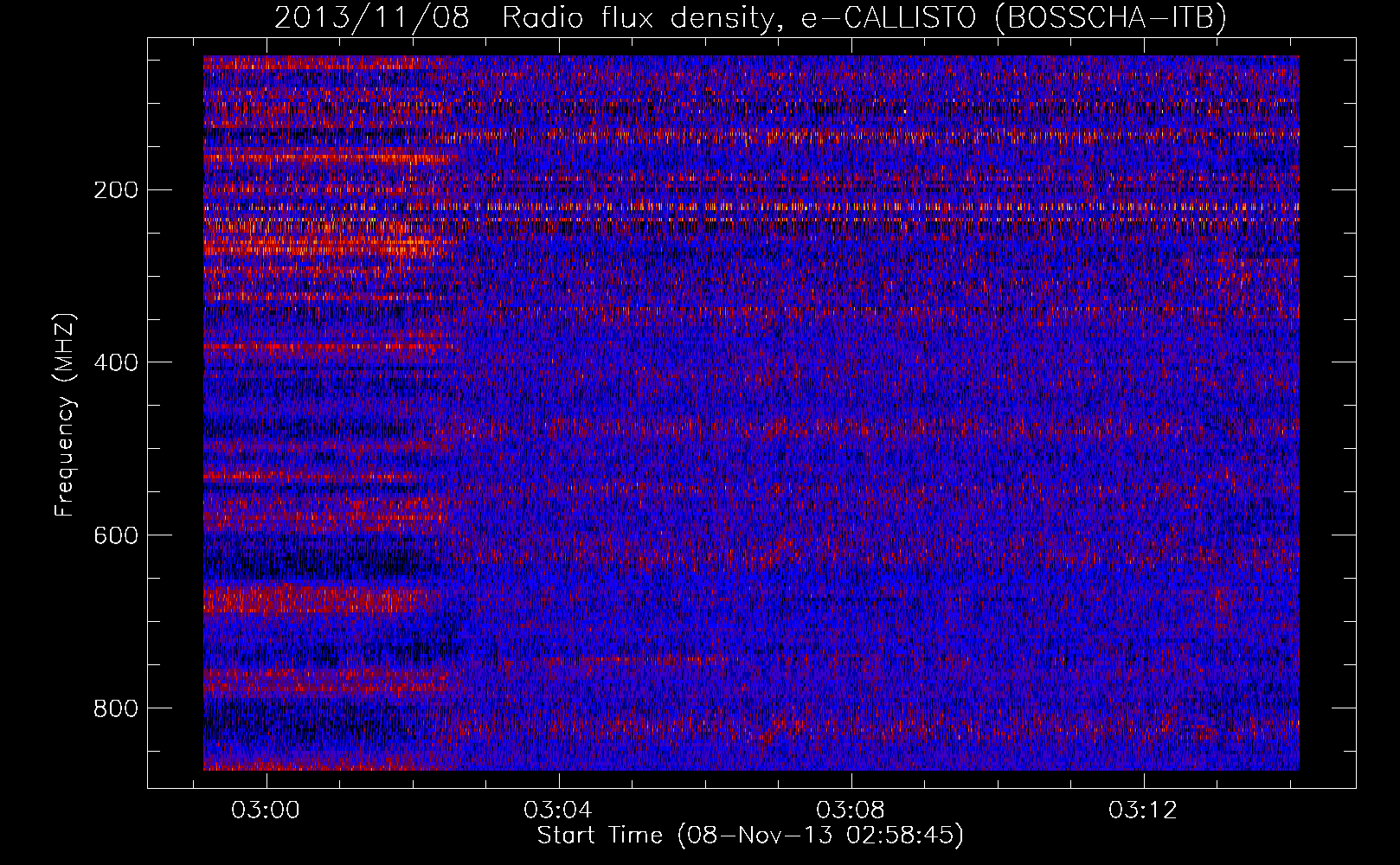The height and width of the screenshot is (865, 1400).
Task: Click the 200 frequency tick label
Action: pyautogui.click(x=115, y=190)
